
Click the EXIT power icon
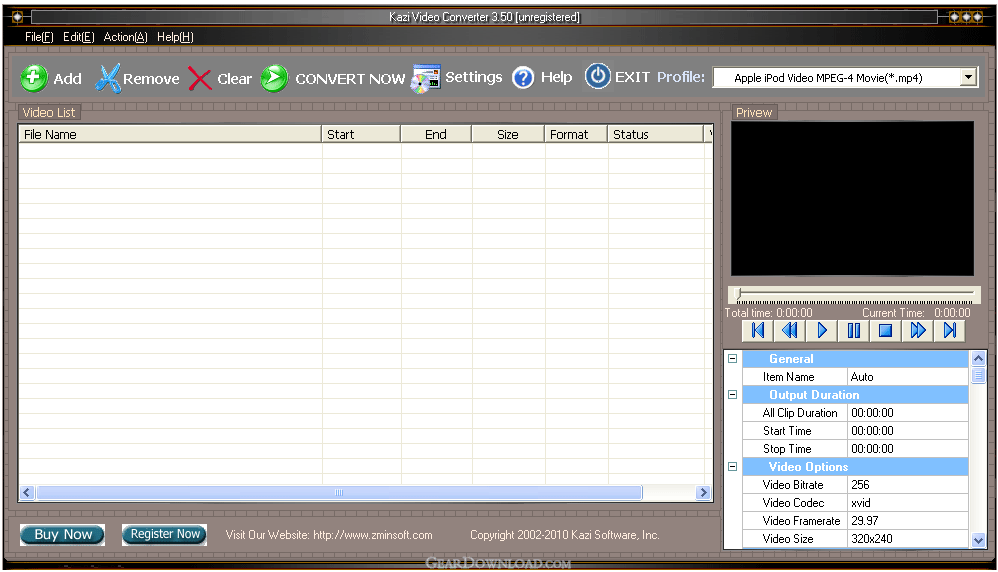point(598,76)
